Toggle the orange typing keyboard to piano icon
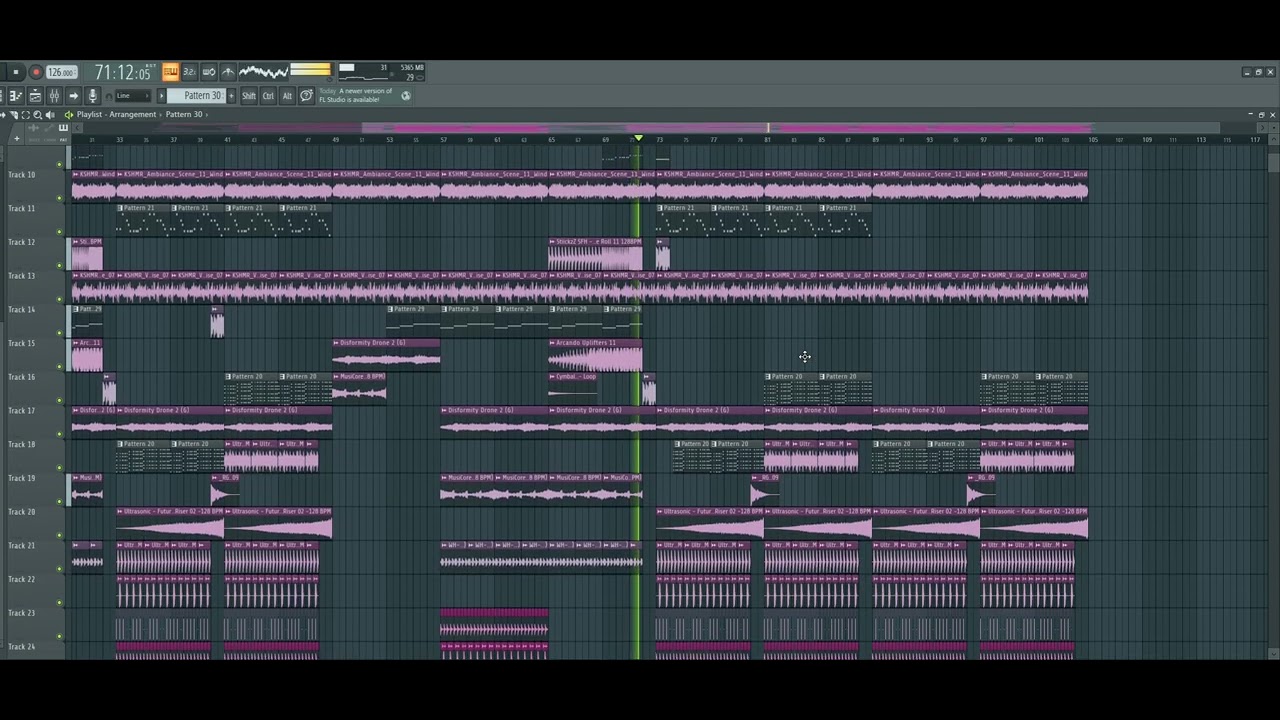Image resolution: width=1280 pixels, height=720 pixels. pos(171,72)
